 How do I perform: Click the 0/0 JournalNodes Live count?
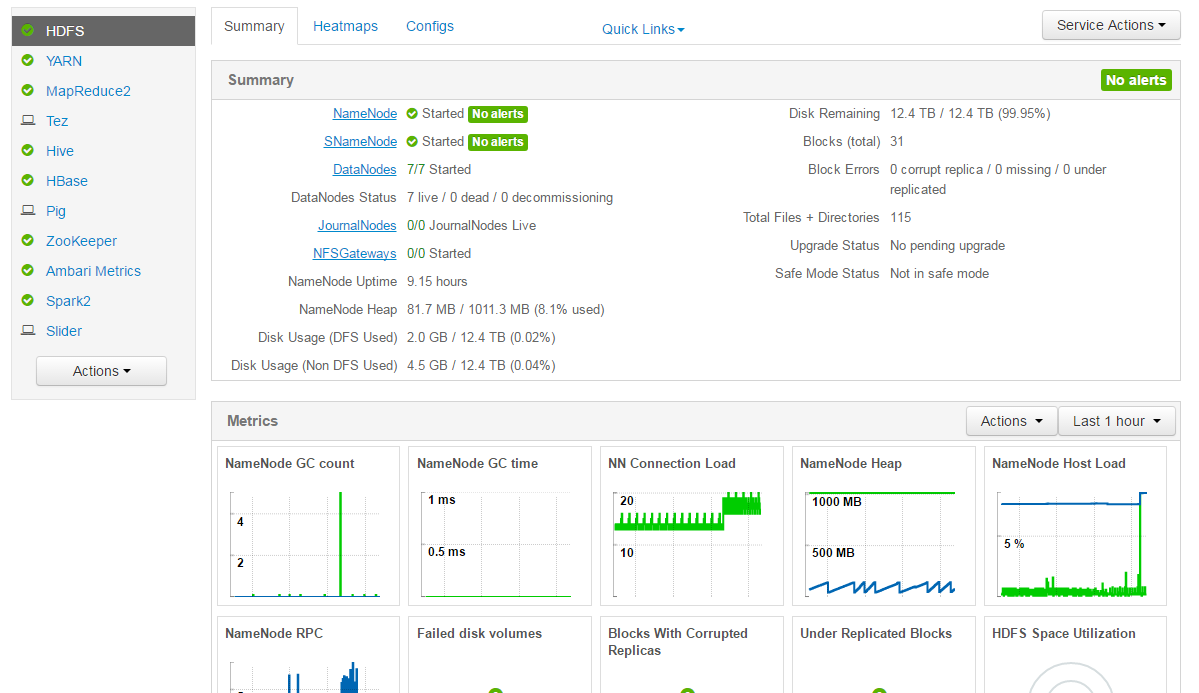pyautogui.click(x=416, y=226)
